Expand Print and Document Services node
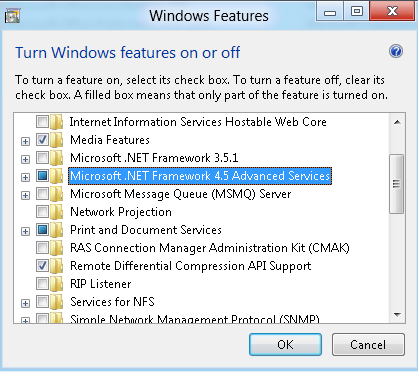 25,231
